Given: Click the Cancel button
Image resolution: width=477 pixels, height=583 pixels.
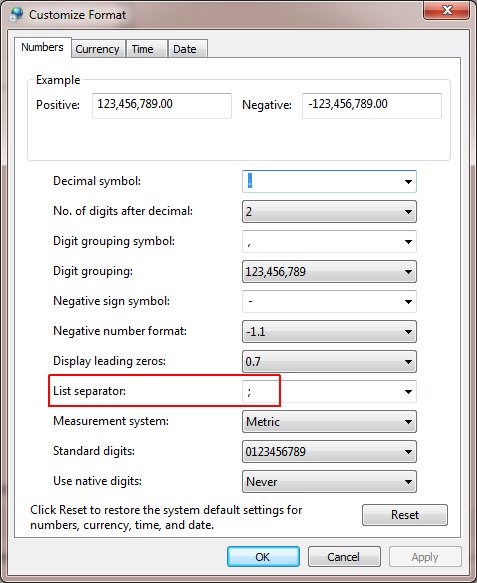Looking at the screenshot, I should 344,557.
